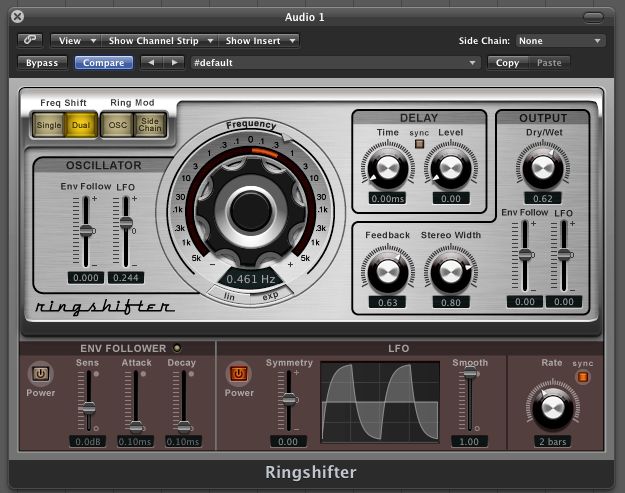Screen dimensions: 625x493
Task: Click the Oscillator Env Follow slider handle
Action: click(87, 230)
